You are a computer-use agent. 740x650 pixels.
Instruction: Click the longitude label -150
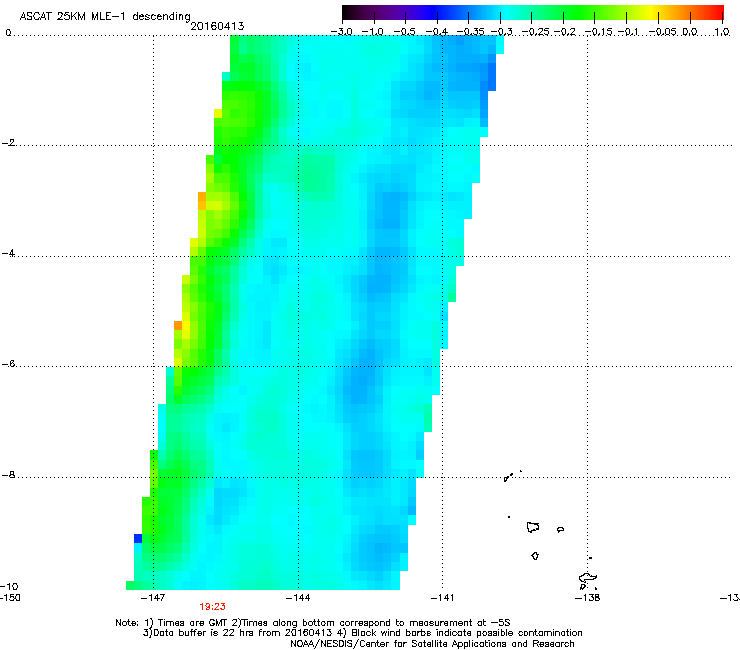10,598
